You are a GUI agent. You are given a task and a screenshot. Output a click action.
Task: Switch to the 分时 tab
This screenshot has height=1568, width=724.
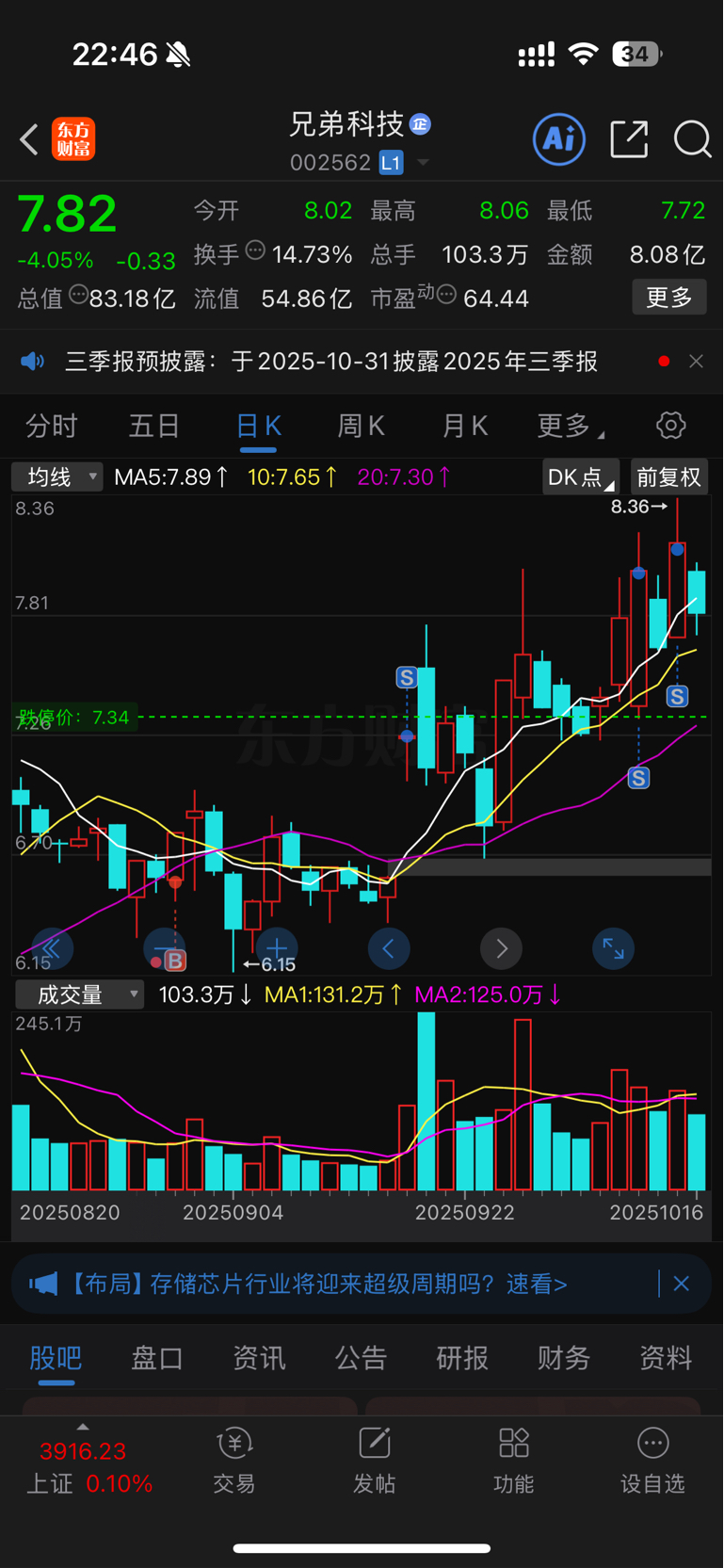[x=52, y=427]
